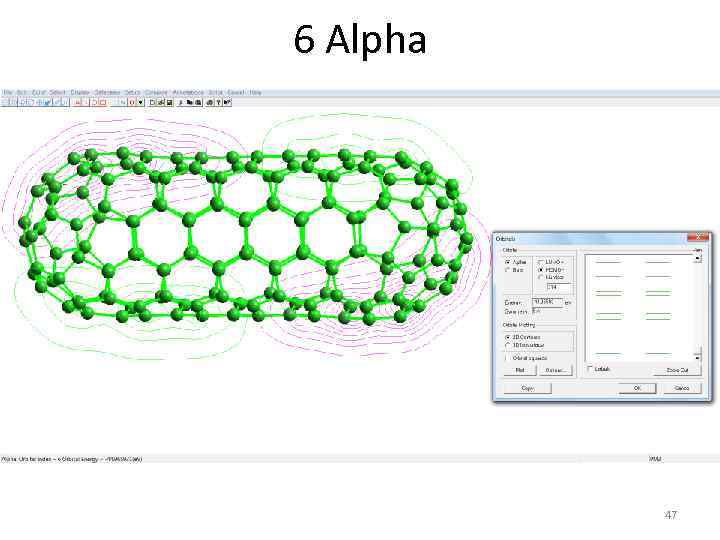Screen dimensions: 720x540
Task: Confirm Orbitals dialog with OK
Action: (x=638, y=388)
